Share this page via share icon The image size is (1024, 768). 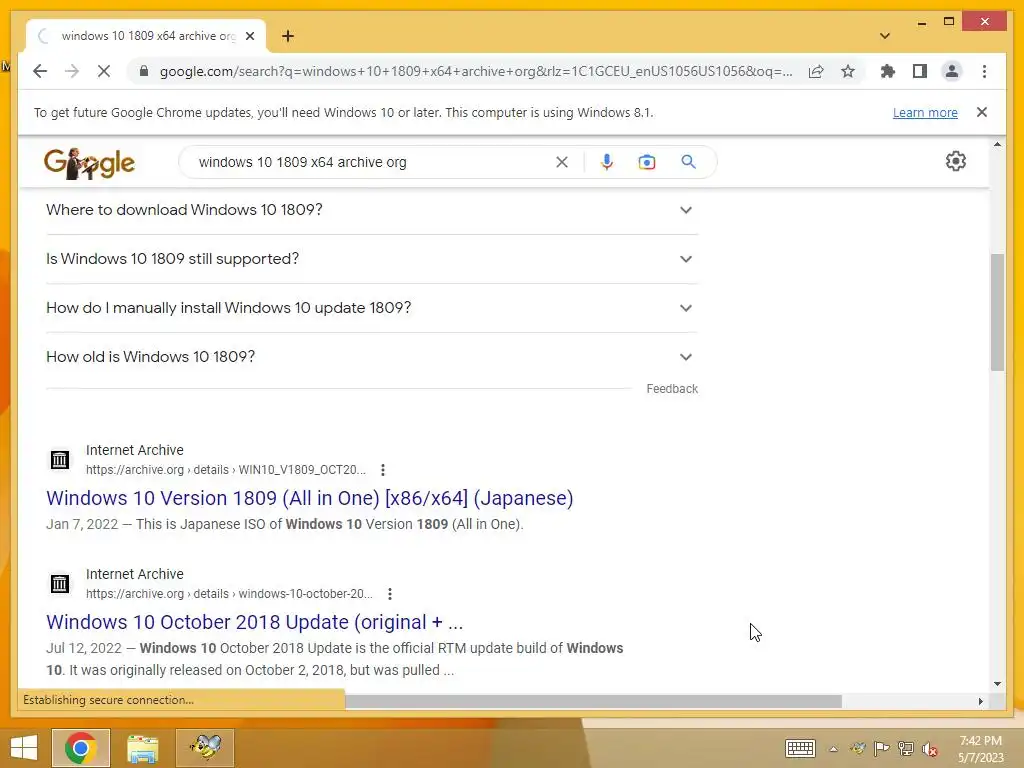point(816,71)
